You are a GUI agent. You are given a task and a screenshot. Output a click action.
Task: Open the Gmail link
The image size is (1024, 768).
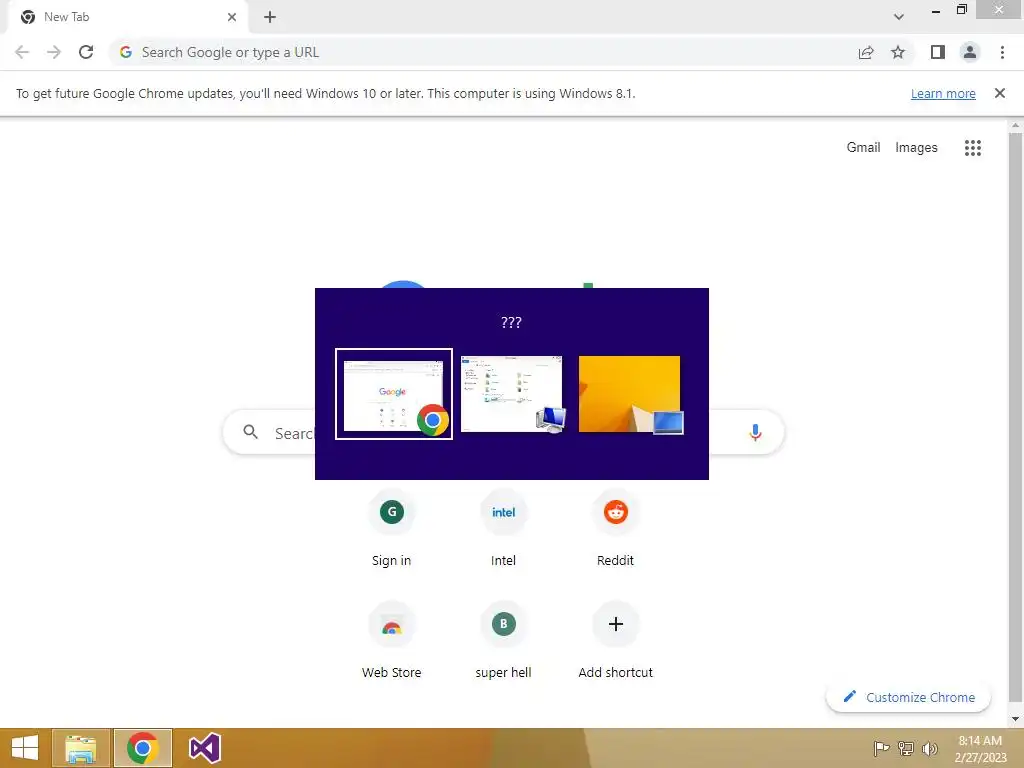863,148
